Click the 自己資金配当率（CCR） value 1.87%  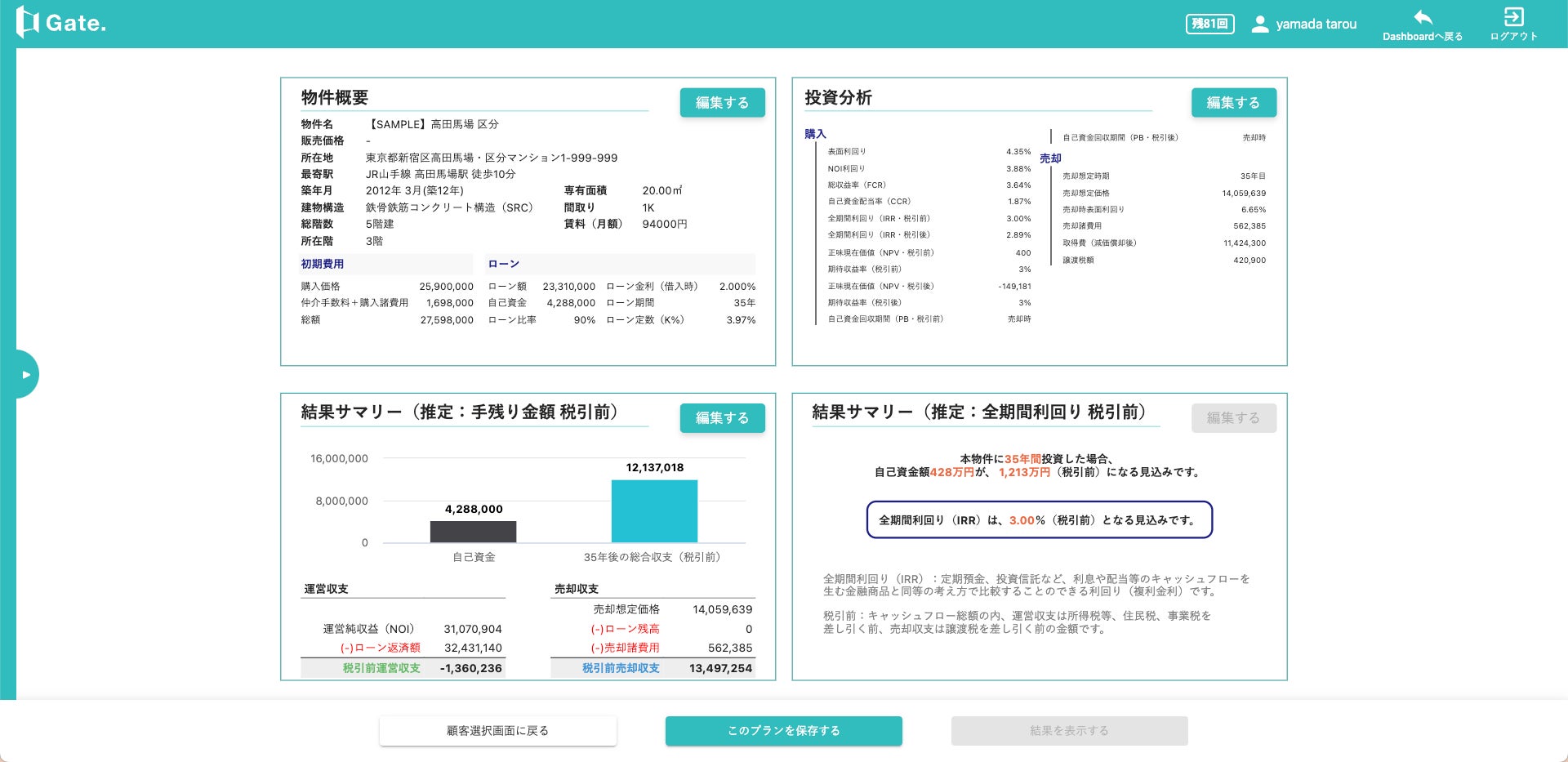[1019, 202]
